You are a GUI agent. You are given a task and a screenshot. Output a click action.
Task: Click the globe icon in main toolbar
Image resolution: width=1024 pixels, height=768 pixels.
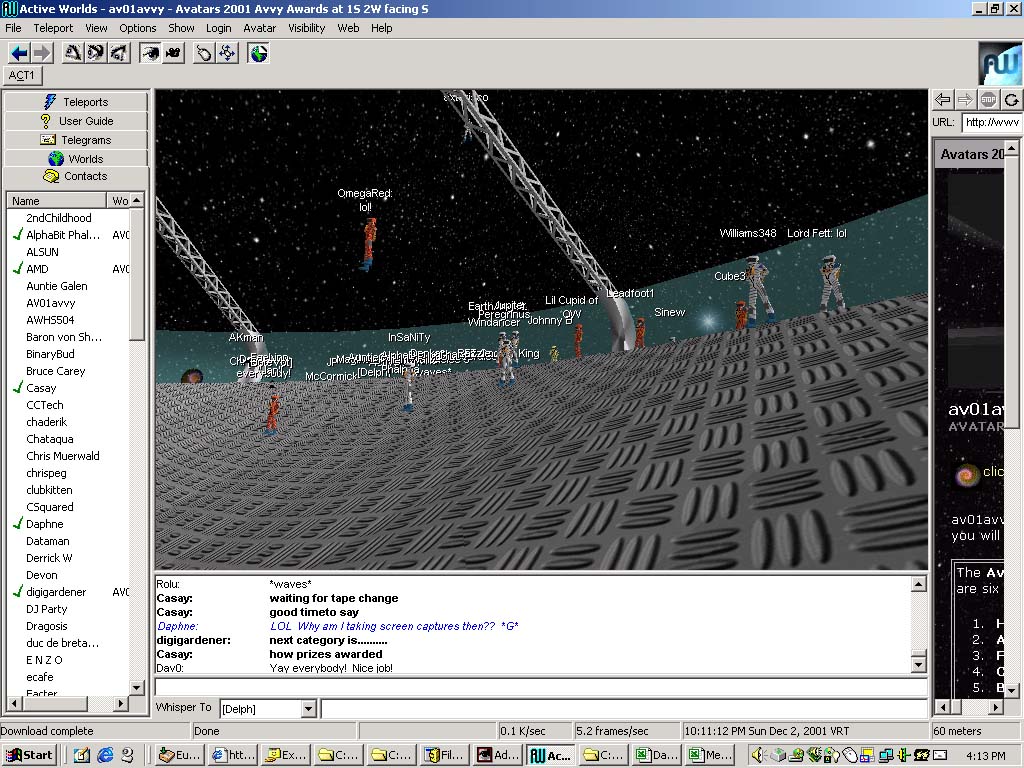[x=259, y=53]
